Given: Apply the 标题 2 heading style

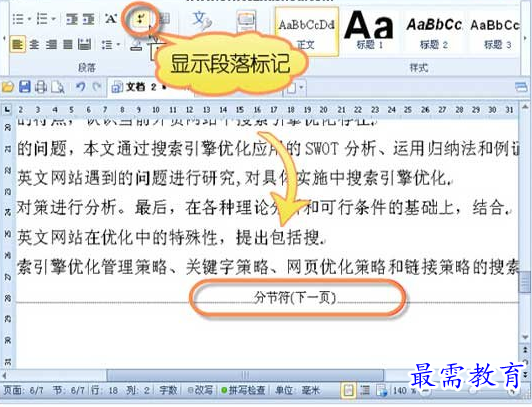Looking at the screenshot, I should coord(434,32).
